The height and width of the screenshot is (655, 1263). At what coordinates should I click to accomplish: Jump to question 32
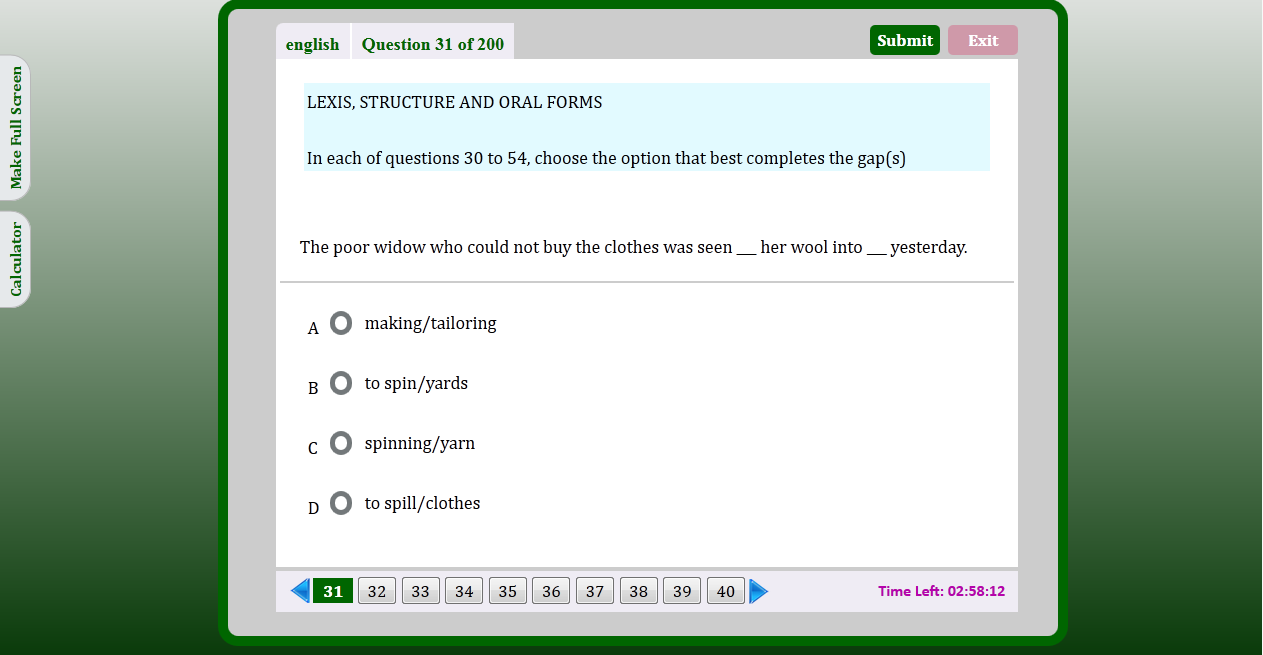[376, 591]
